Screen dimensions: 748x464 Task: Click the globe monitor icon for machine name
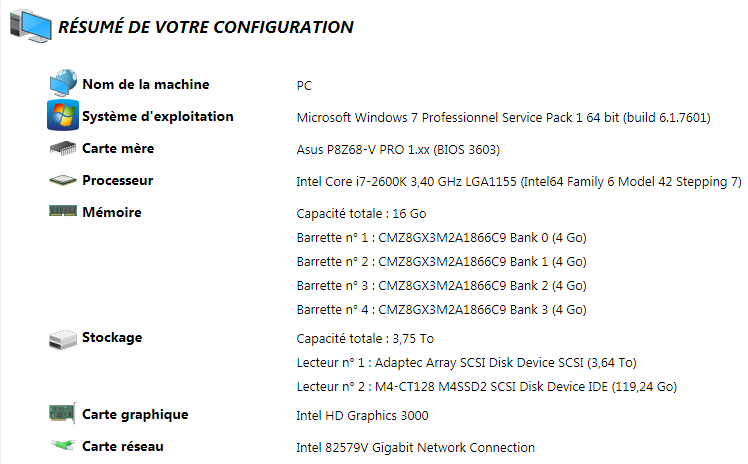click(63, 82)
